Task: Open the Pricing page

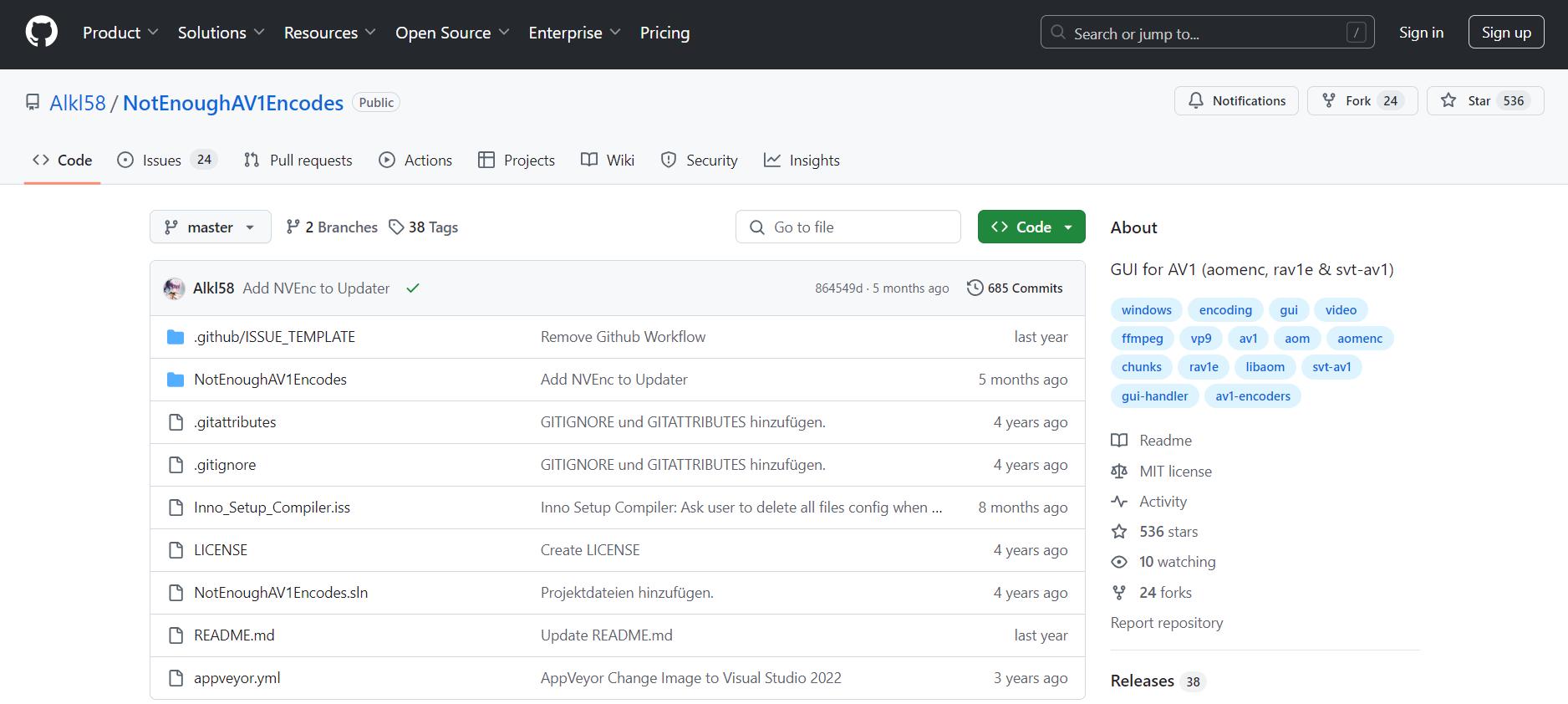Action: 664,33
